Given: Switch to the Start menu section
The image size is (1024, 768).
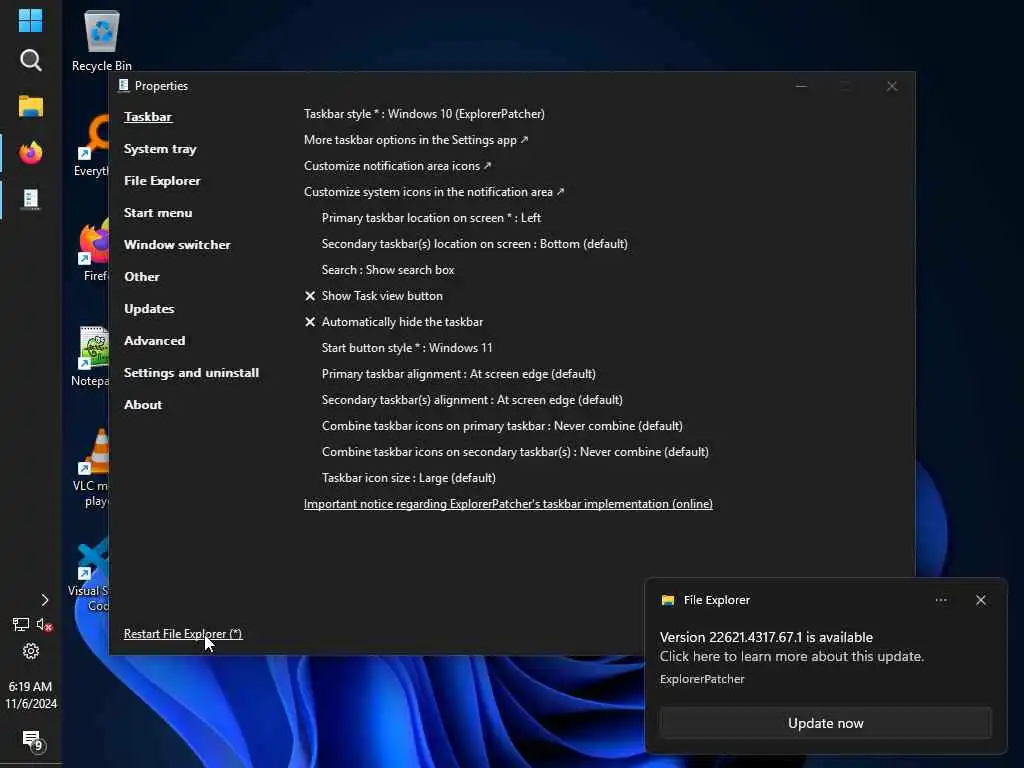Looking at the screenshot, I should click(158, 213).
